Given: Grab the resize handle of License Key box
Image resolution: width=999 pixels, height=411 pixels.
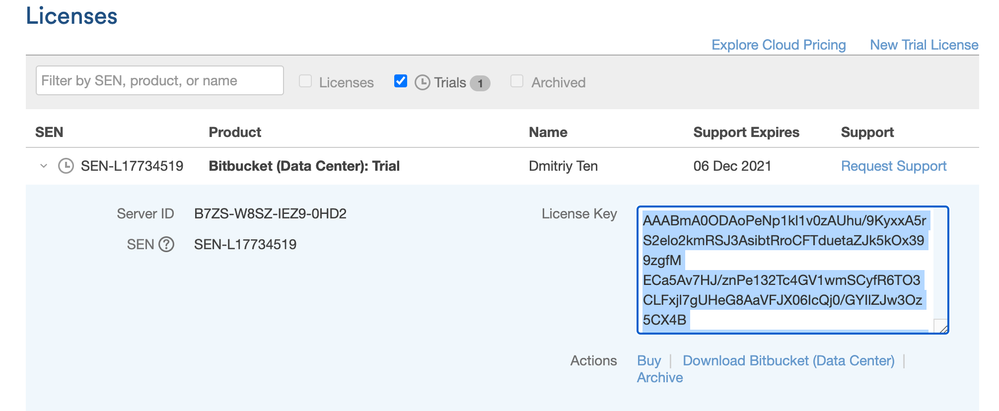Looking at the screenshot, I should click(940, 326).
